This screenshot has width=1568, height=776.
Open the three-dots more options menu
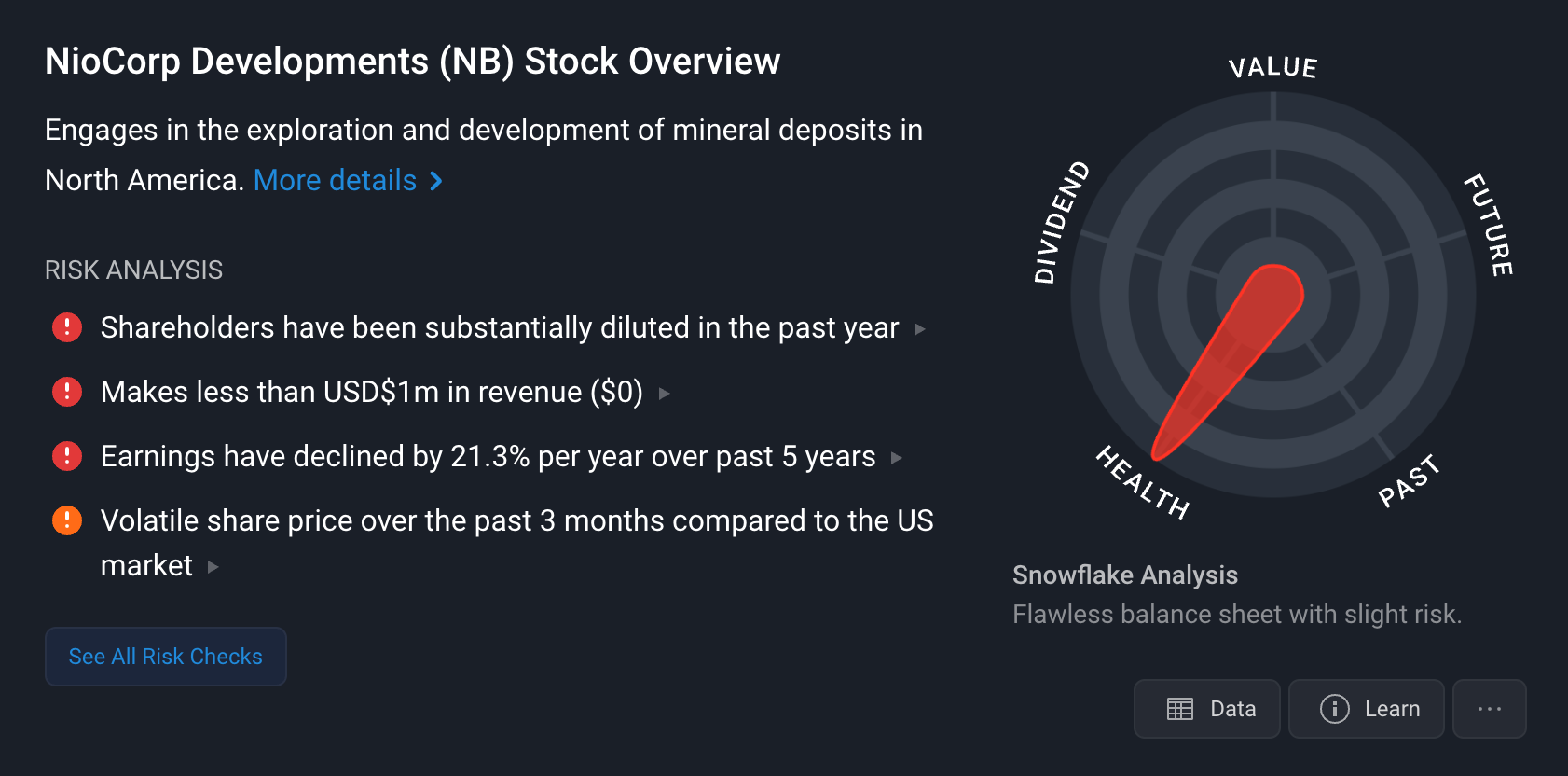click(1489, 709)
